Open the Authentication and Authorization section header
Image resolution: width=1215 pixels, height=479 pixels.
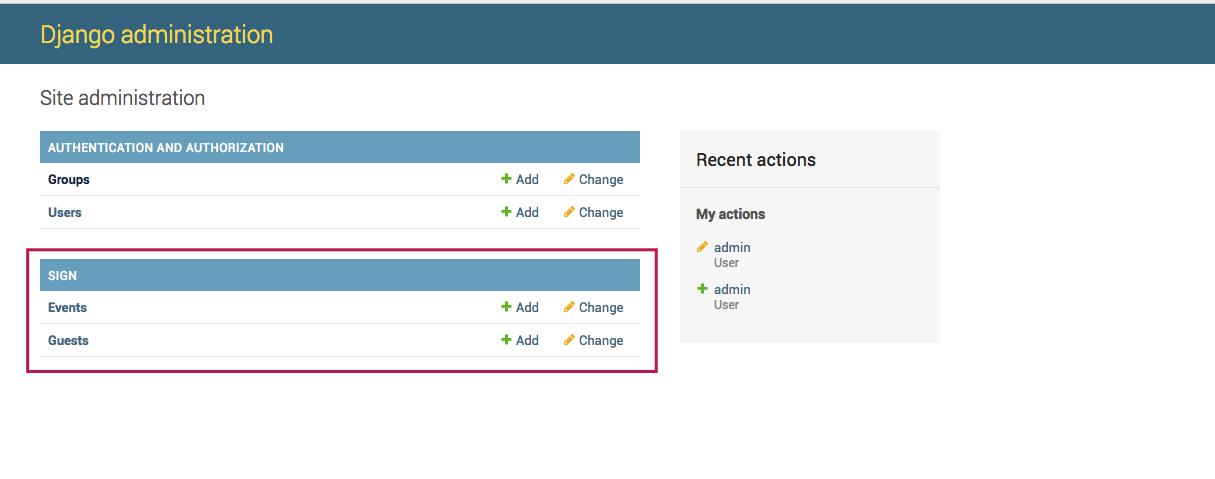166,148
